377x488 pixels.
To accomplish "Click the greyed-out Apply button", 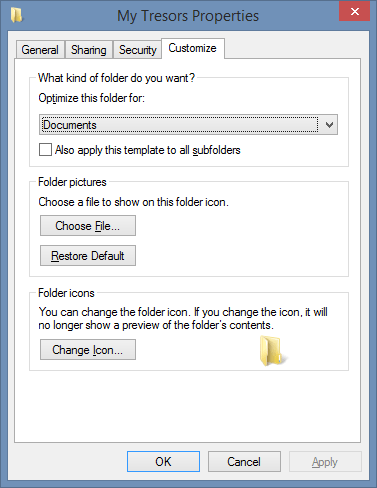I will click(x=325, y=462).
